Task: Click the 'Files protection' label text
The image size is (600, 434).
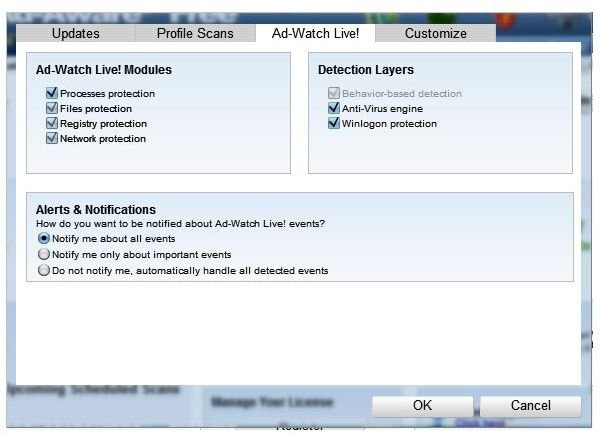Action: [96, 109]
